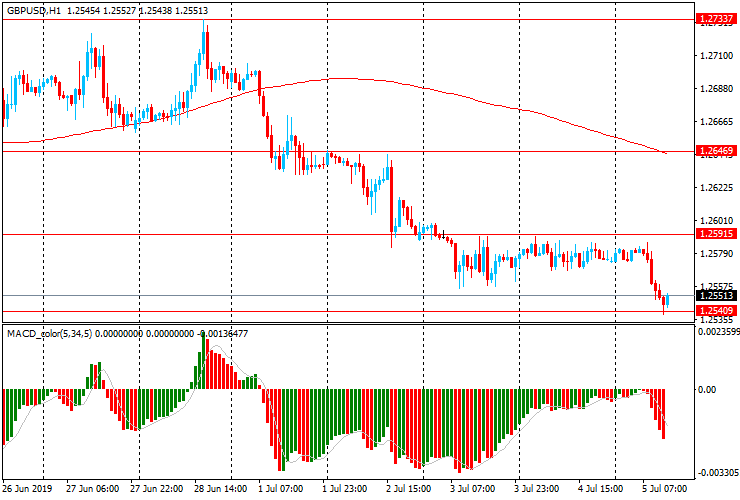Select the 1.25915 red price label

(716, 234)
